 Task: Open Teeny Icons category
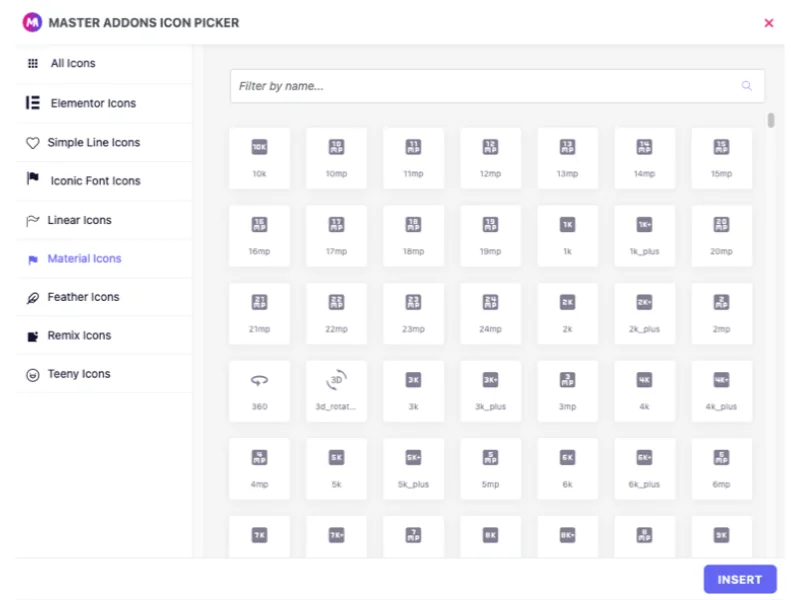(104, 374)
